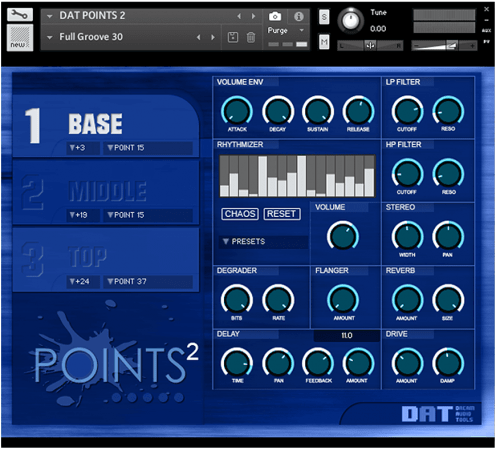Open the snapshot dropdown Full Groove 30
496x450 pixels.
50,37
